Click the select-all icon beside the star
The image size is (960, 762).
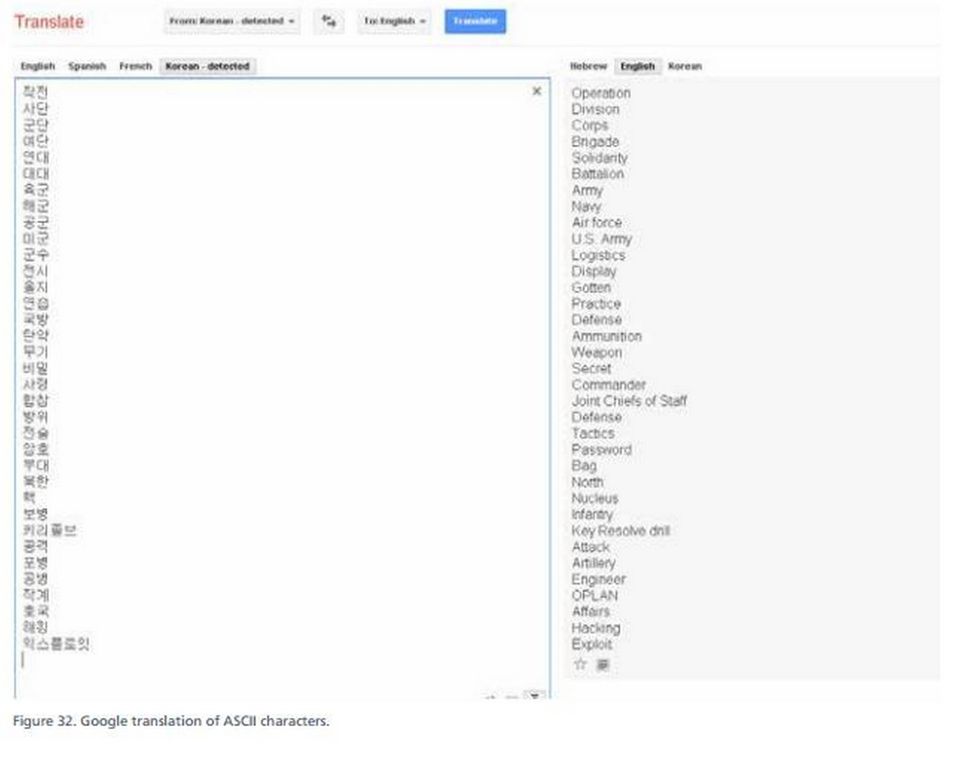[x=603, y=664]
